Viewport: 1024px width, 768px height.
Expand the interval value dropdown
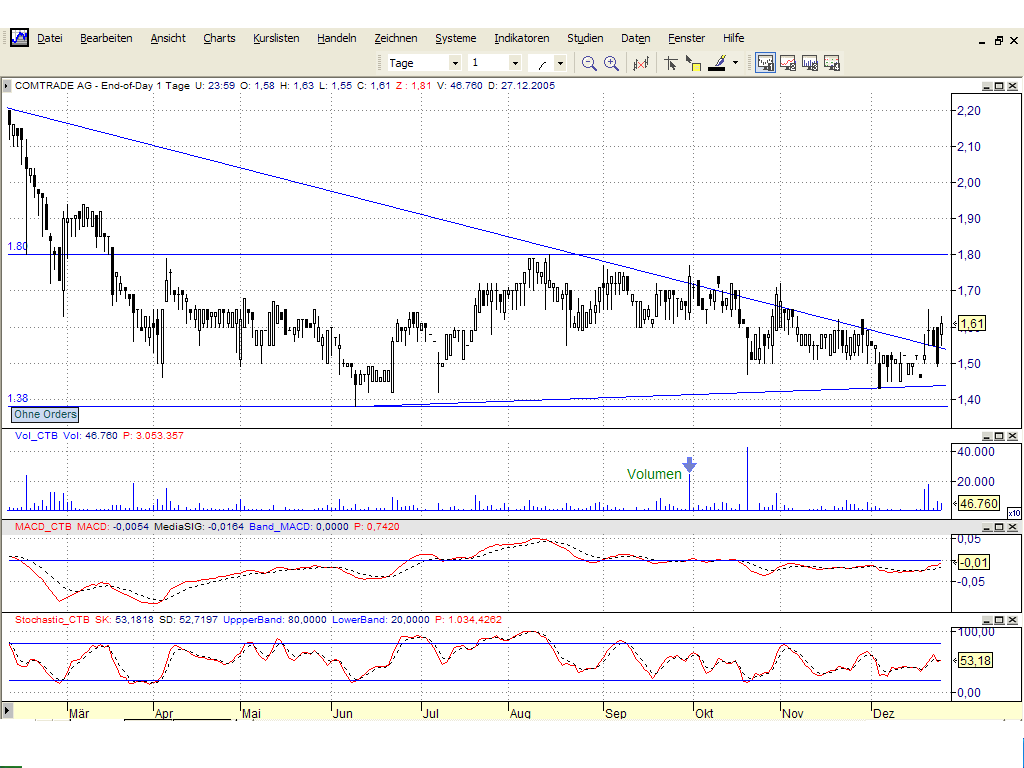[514, 62]
